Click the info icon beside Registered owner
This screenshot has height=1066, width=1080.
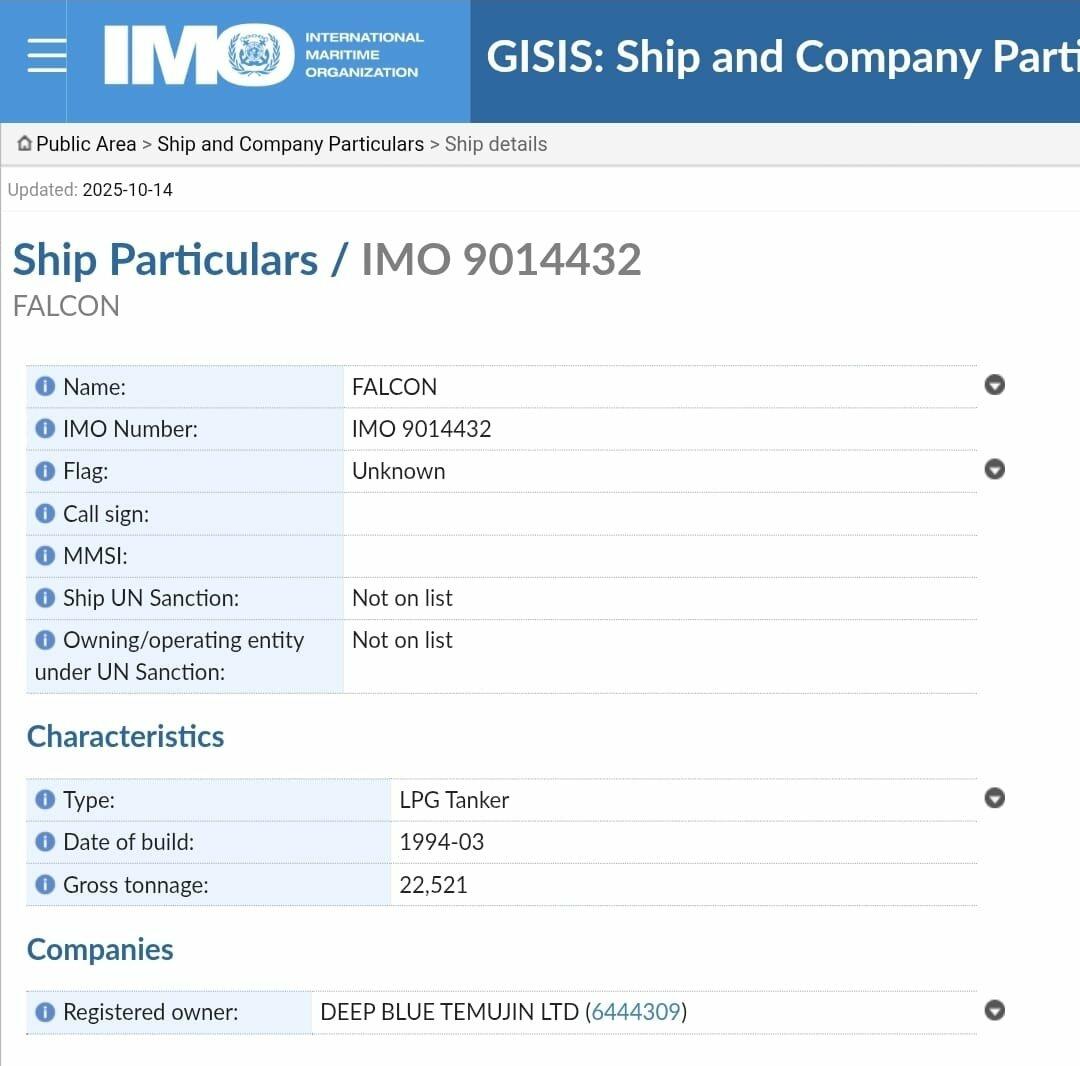click(x=45, y=1012)
